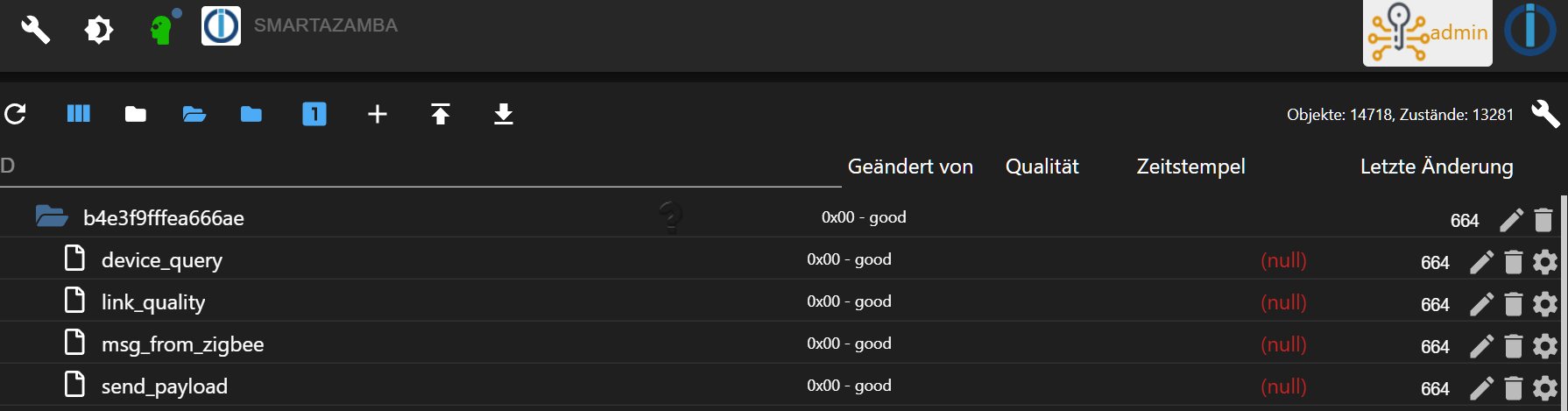The image size is (1568, 411).
Task: Open the admin user menu
Action: click(x=1427, y=33)
